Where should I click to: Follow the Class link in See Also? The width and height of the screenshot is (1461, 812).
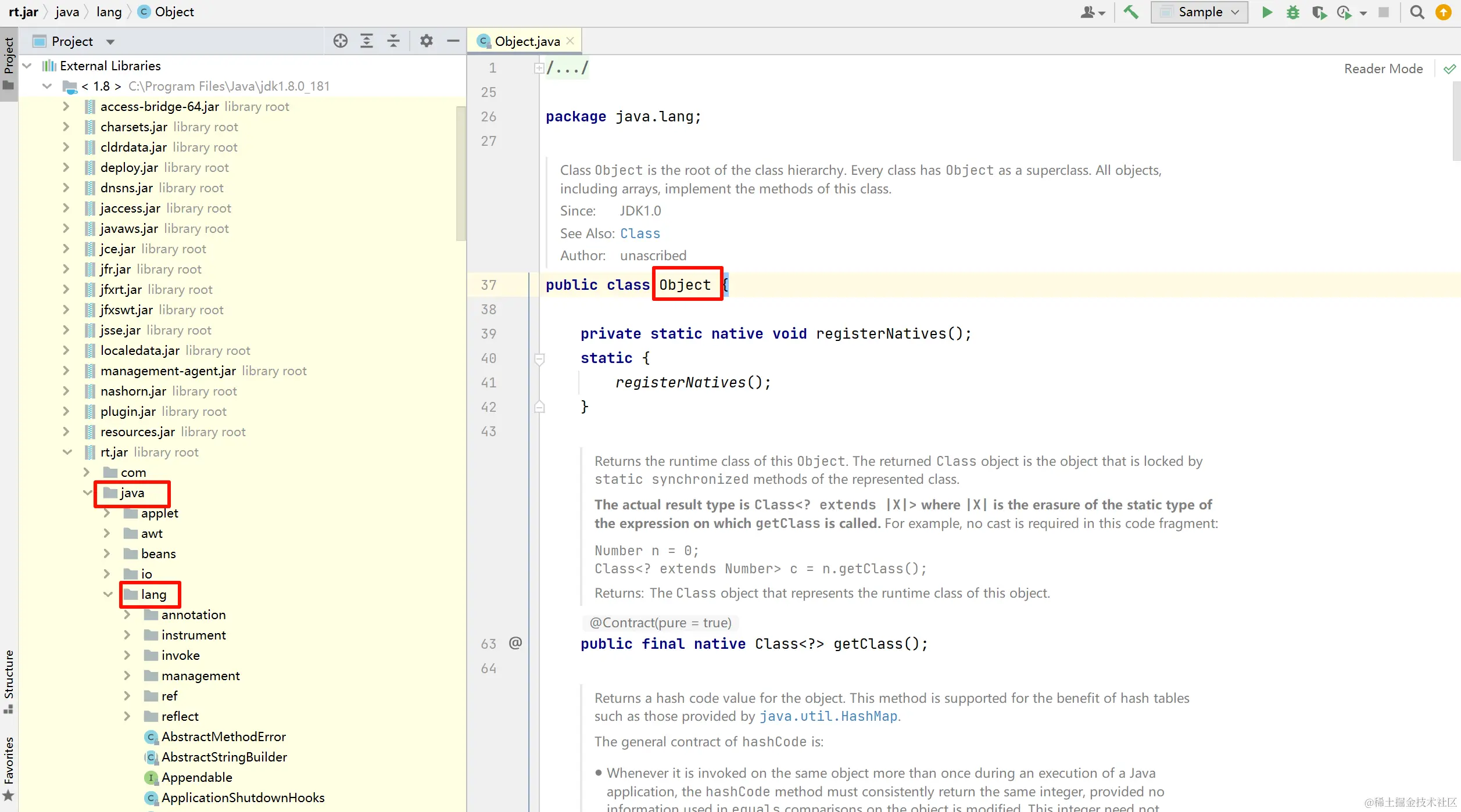(640, 233)
